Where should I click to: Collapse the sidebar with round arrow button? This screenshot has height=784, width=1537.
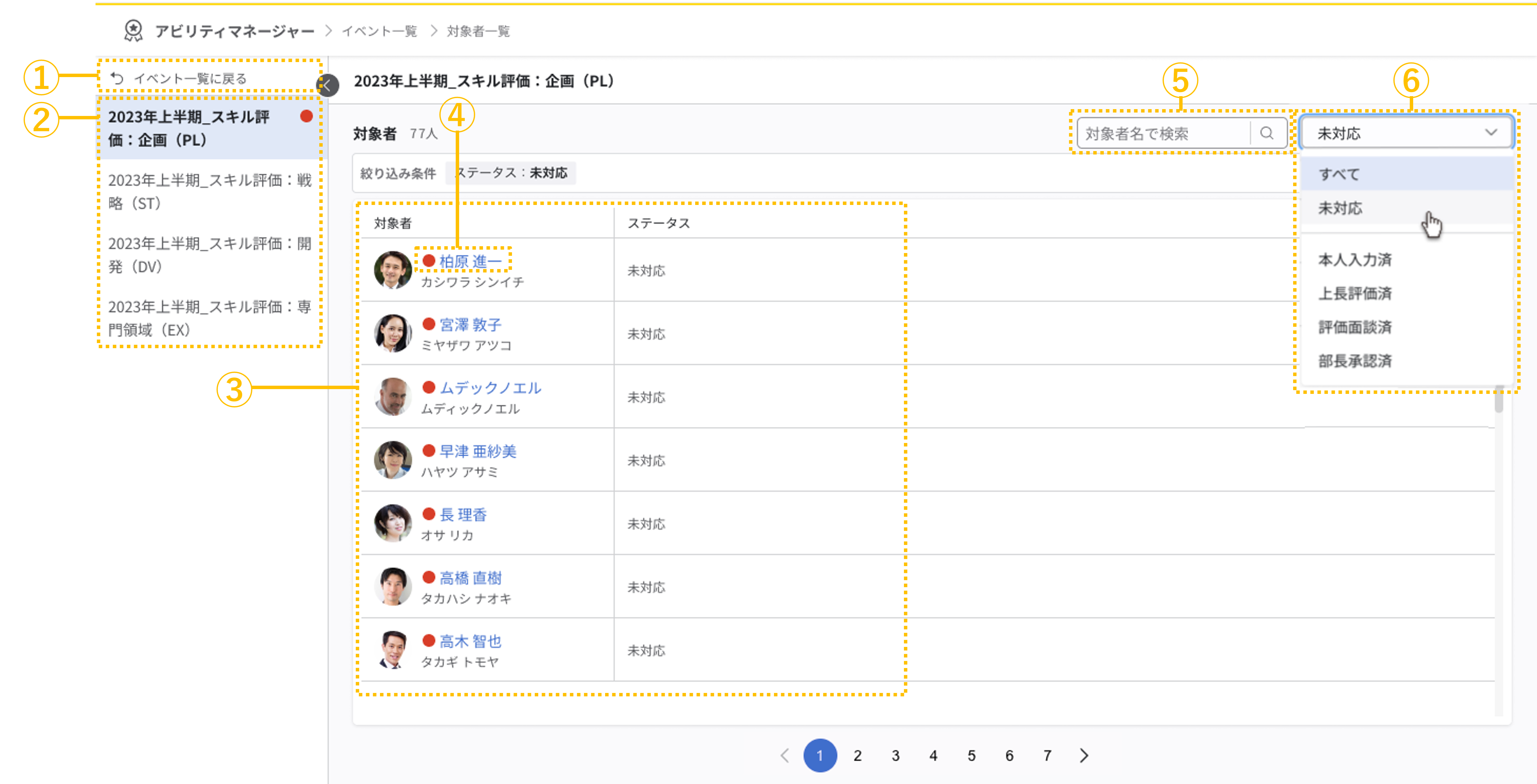(x=327, y=85)
